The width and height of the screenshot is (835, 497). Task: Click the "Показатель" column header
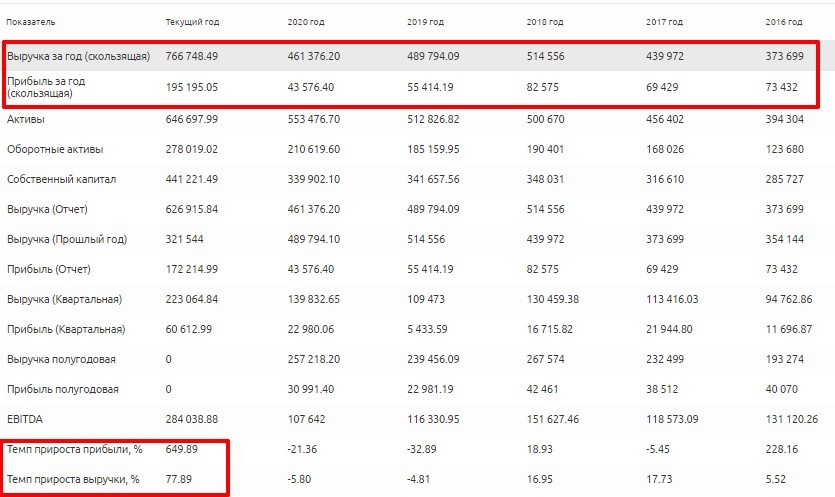tap(31, 21)
